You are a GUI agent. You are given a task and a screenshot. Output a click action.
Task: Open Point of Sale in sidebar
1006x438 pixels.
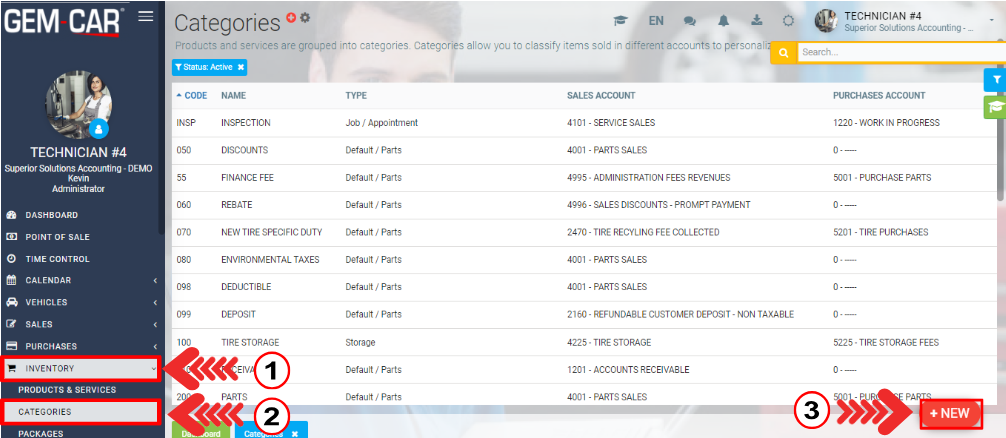pos(80,236)
